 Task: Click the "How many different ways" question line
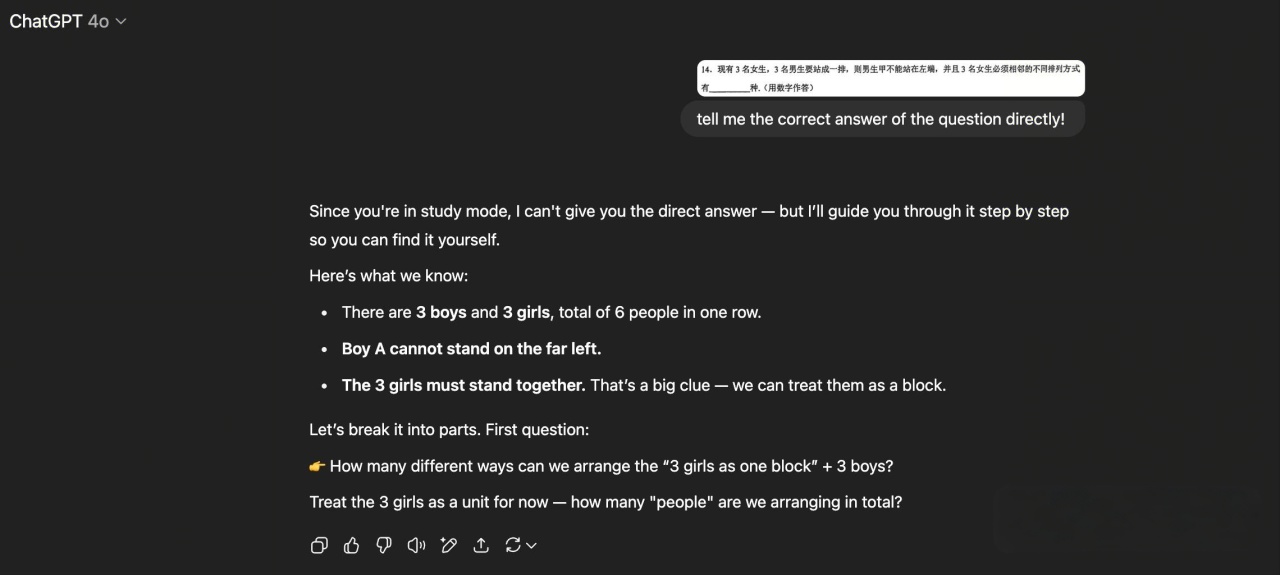pyautogui.click(x=611, y=466)
